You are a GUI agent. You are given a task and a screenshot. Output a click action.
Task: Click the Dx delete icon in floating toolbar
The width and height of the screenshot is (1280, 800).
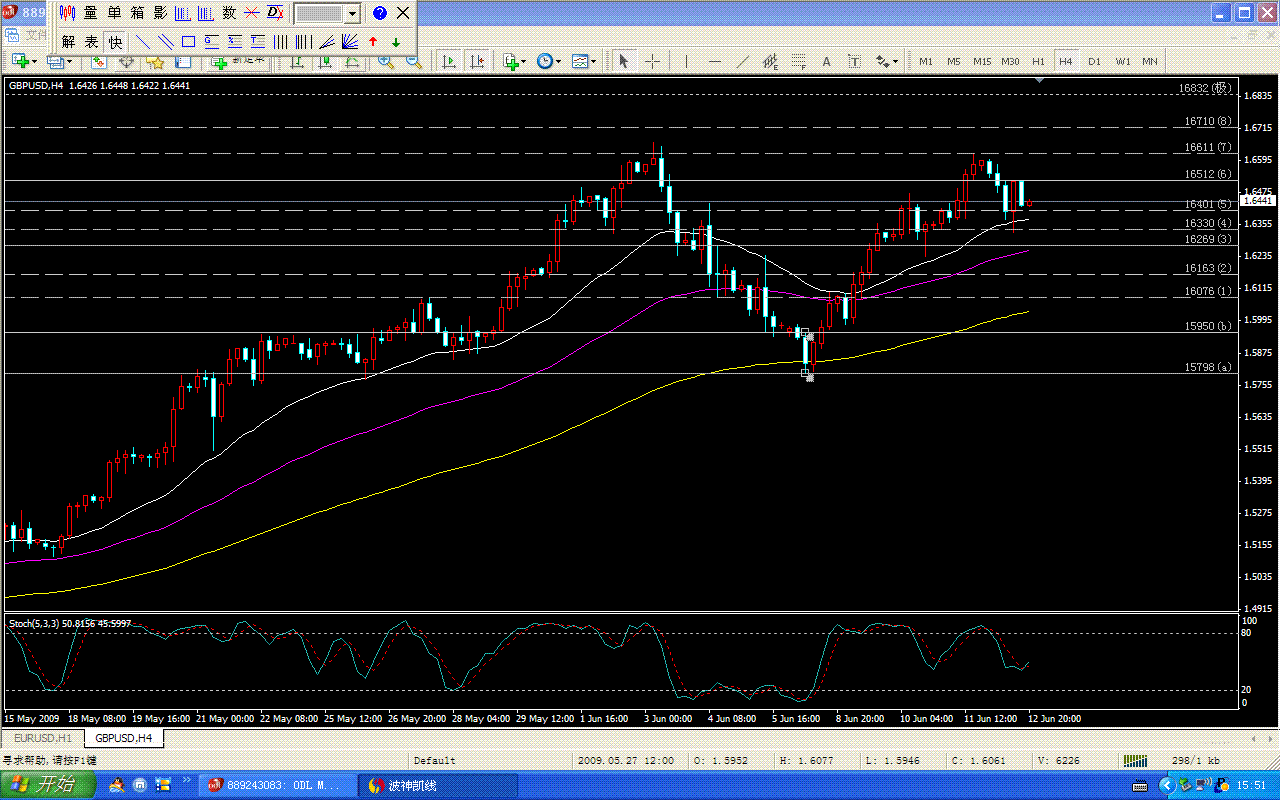275,13
